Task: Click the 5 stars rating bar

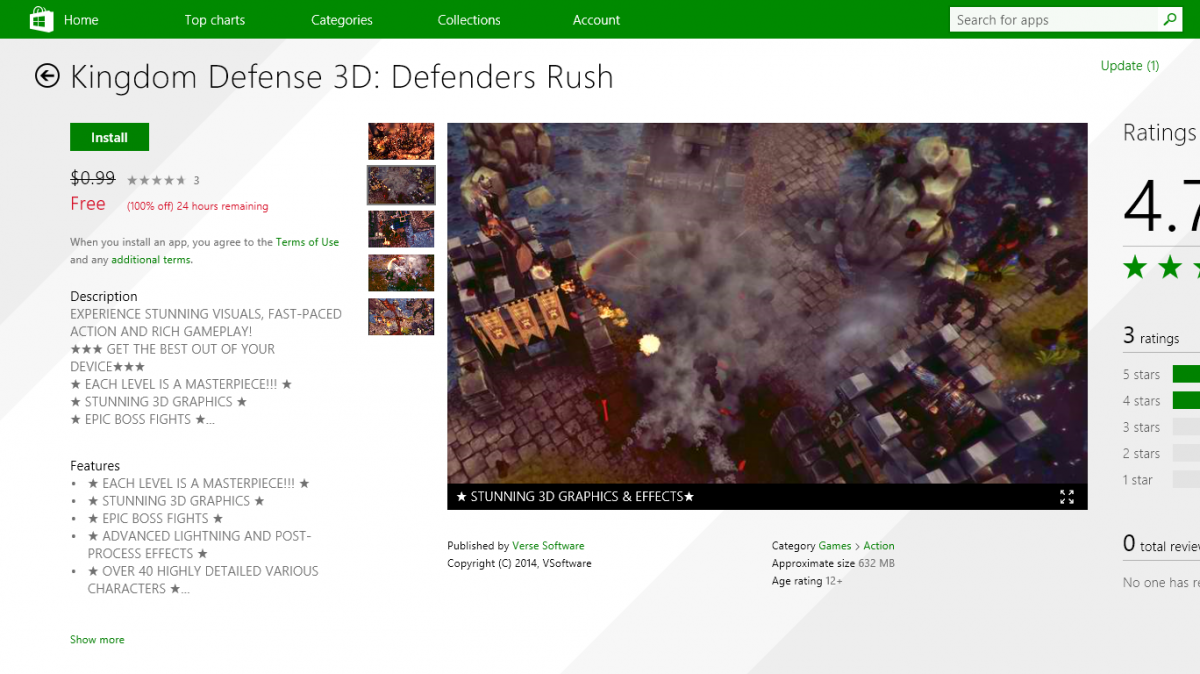Action: pos(1186,374)
